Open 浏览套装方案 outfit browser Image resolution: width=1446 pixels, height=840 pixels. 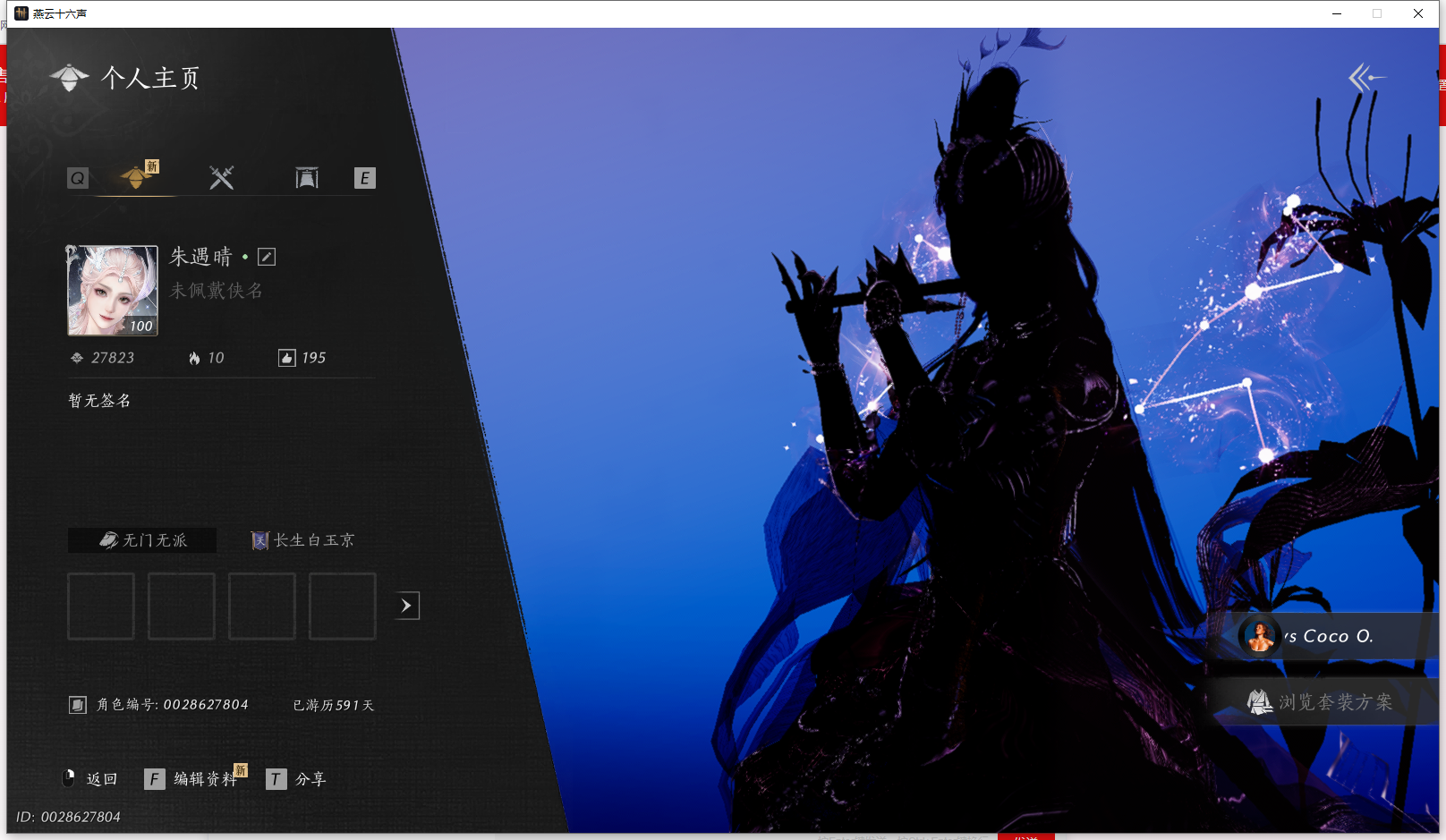(1323, 702)
